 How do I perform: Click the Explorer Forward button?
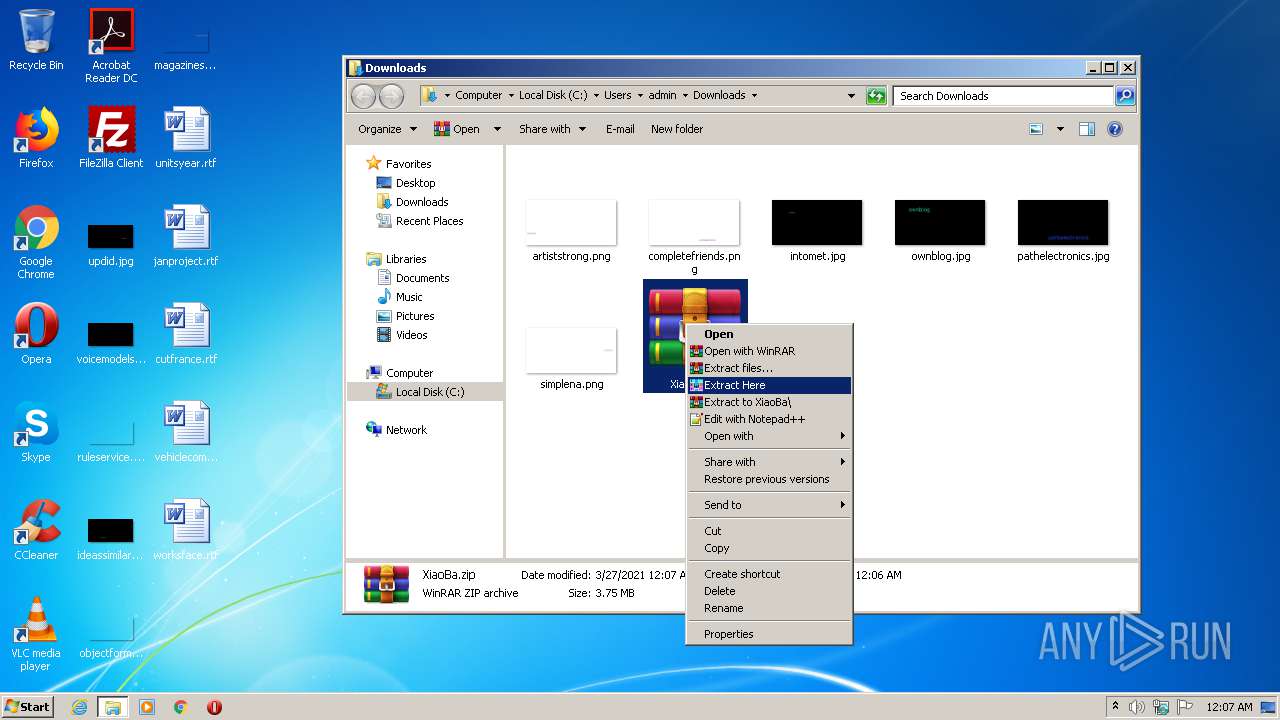tap(391, 96)
